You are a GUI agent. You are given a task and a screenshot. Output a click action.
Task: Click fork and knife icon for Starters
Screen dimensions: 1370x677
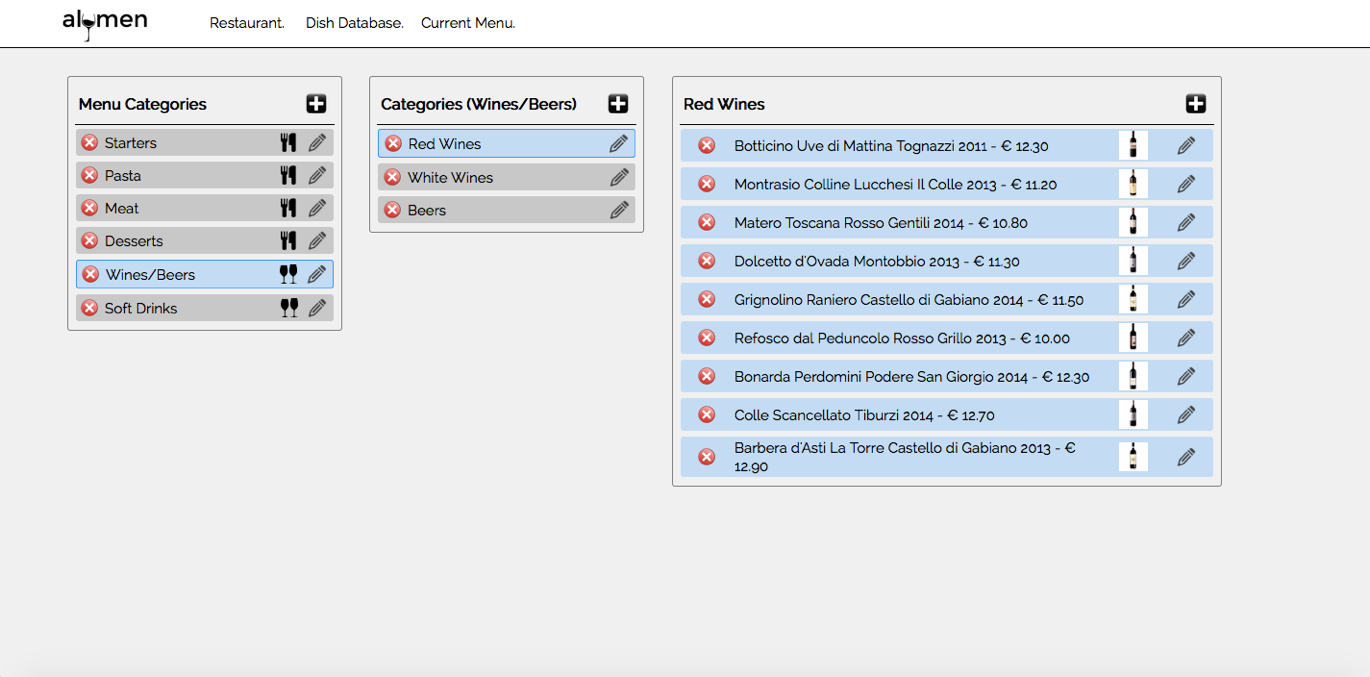pyautogui.click(x=288, y=143)
